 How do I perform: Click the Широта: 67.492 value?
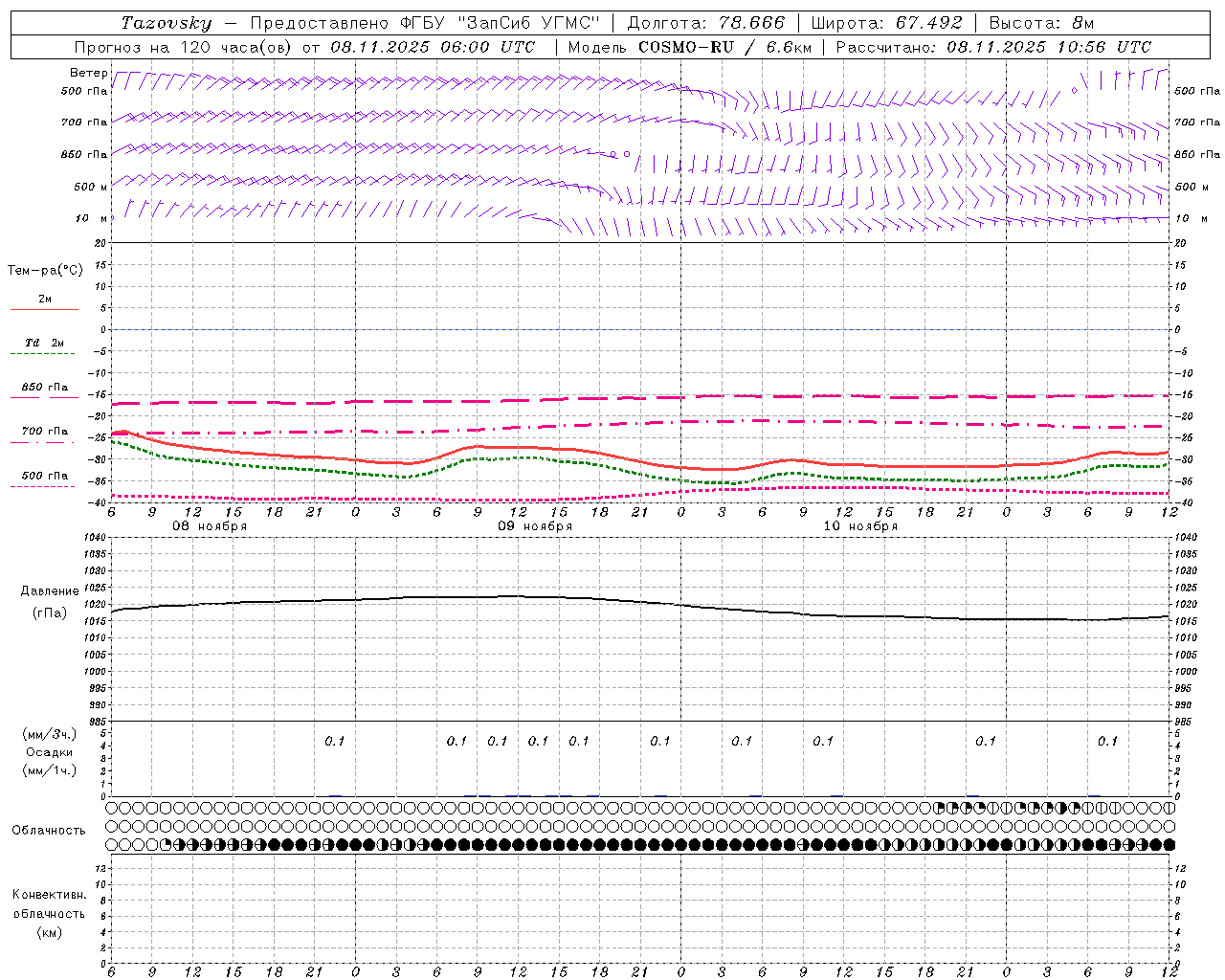[x=886, y=23]
